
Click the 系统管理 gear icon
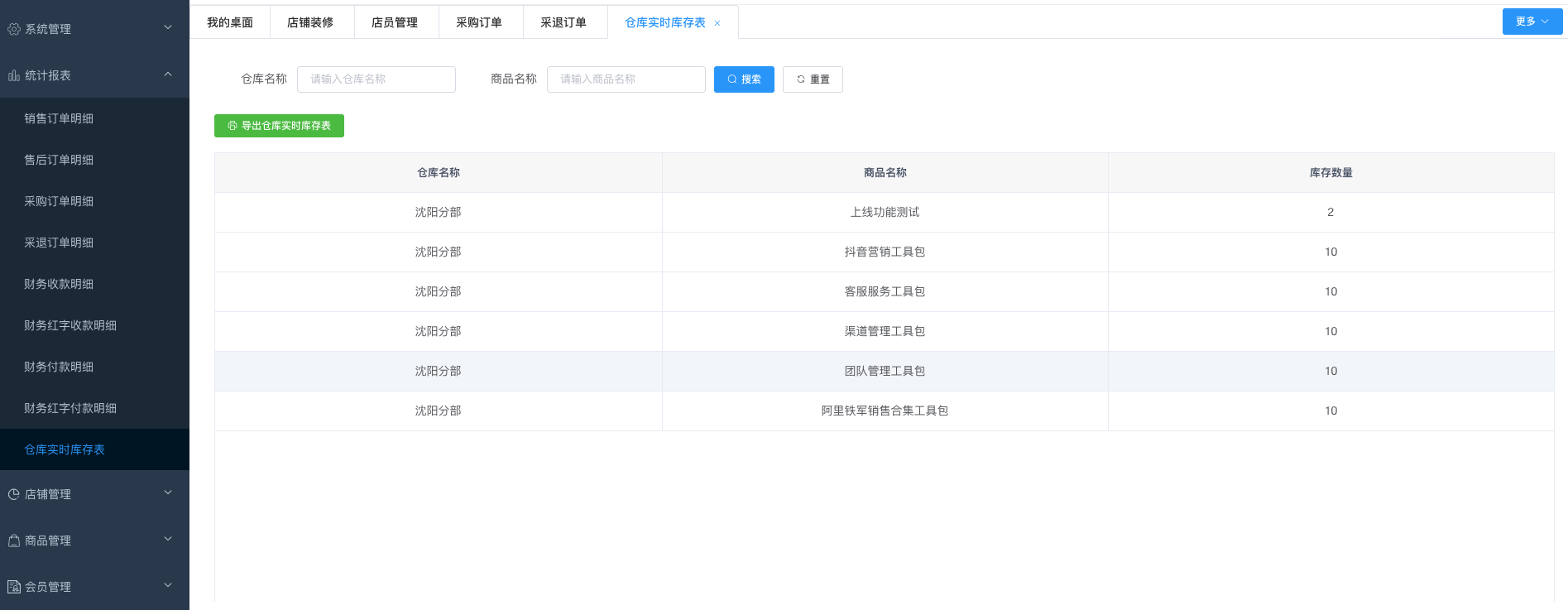coord(14,29)
